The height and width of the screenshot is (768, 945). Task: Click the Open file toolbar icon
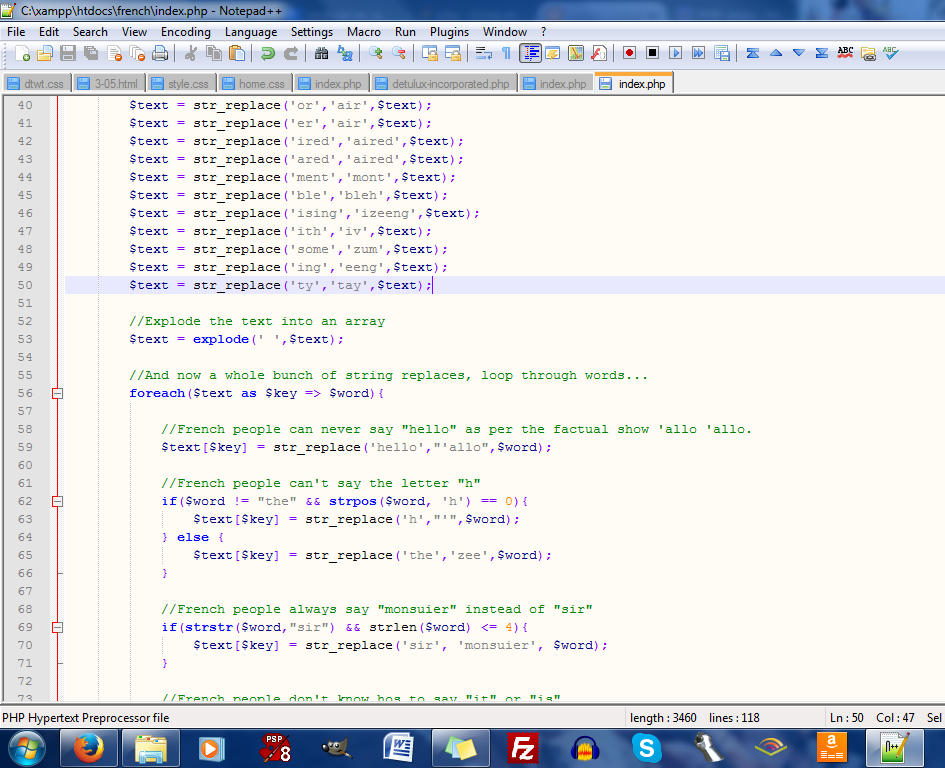[x=45, y=54]
